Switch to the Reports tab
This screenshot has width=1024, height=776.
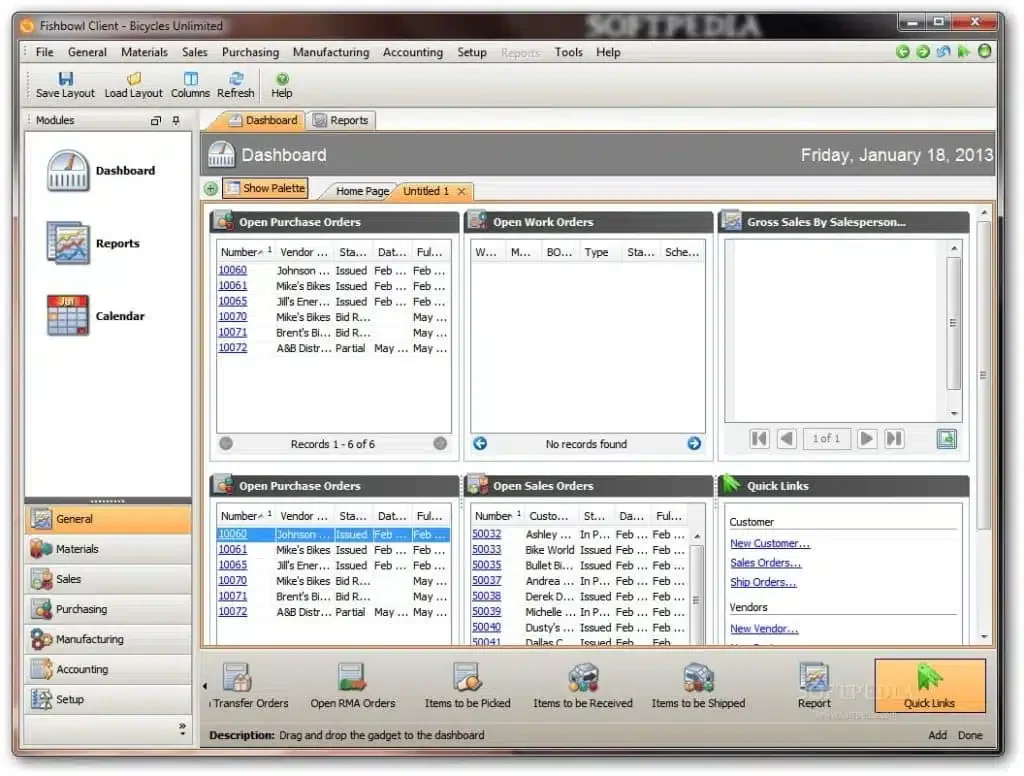pyautogui.click(x=340, y=120)
